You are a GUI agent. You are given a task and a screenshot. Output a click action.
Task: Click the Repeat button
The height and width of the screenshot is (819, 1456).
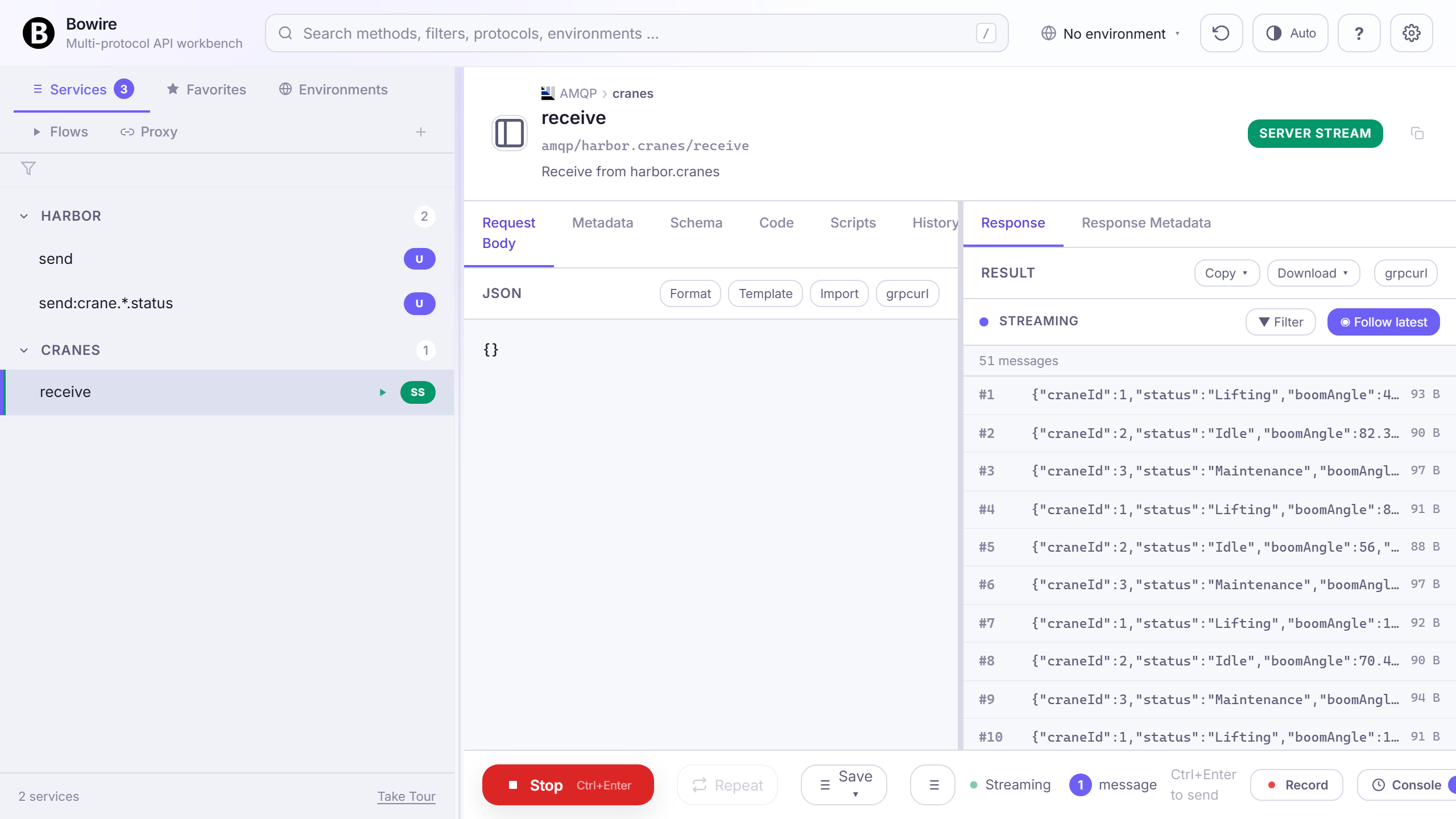[x=727, y=785]
